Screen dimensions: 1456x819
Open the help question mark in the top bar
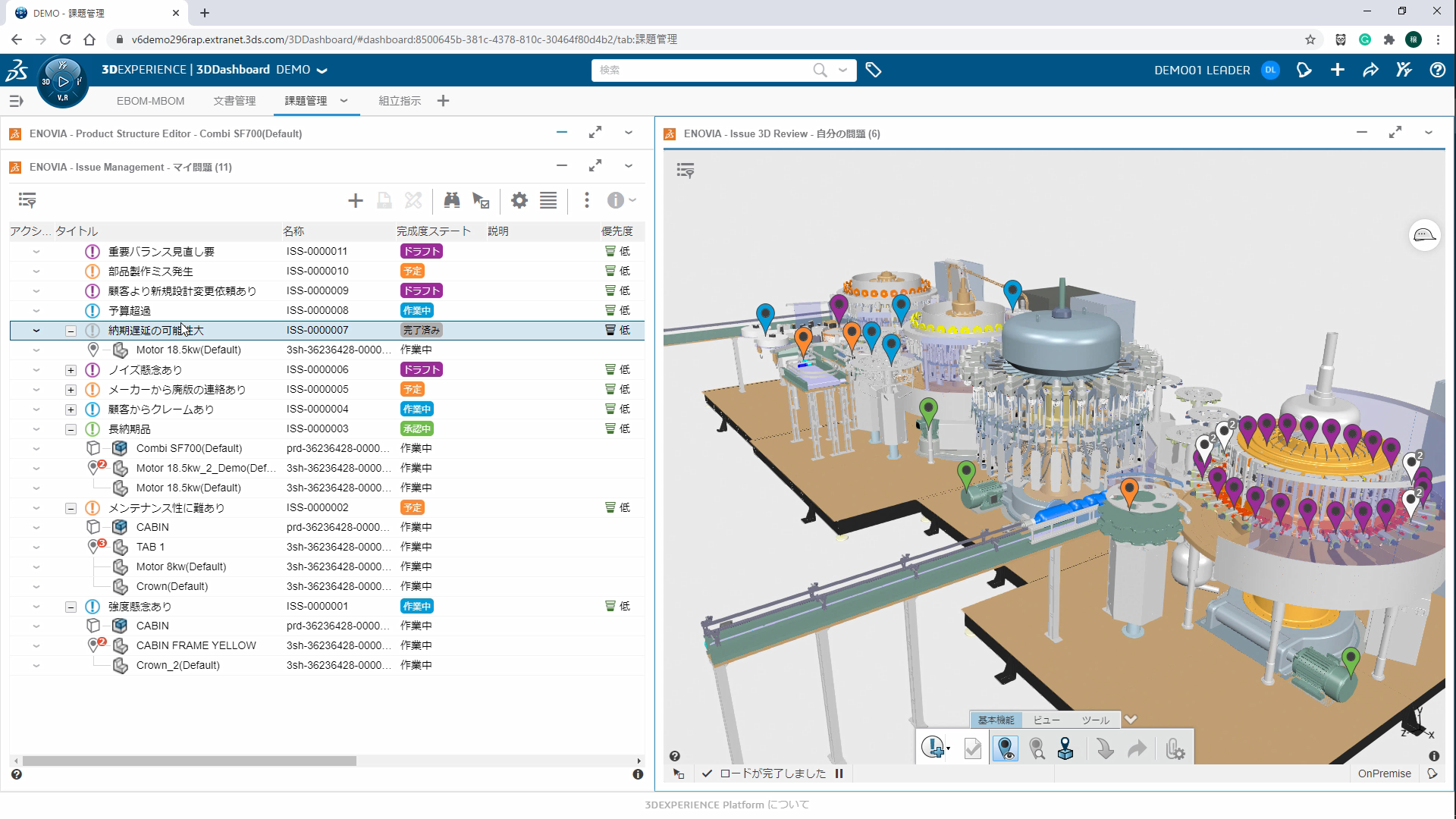click(x=1437, y=70)
